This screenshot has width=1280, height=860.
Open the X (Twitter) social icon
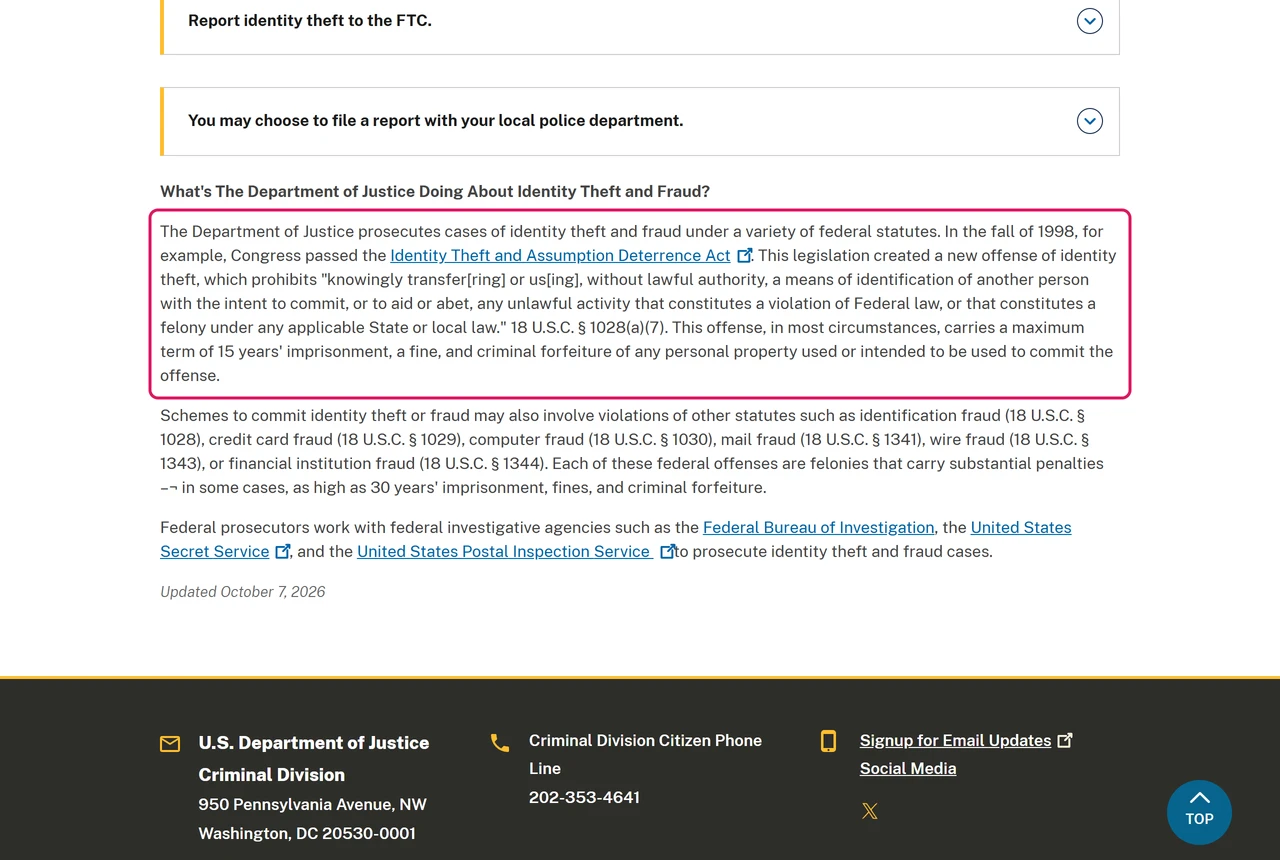(870, 811)
